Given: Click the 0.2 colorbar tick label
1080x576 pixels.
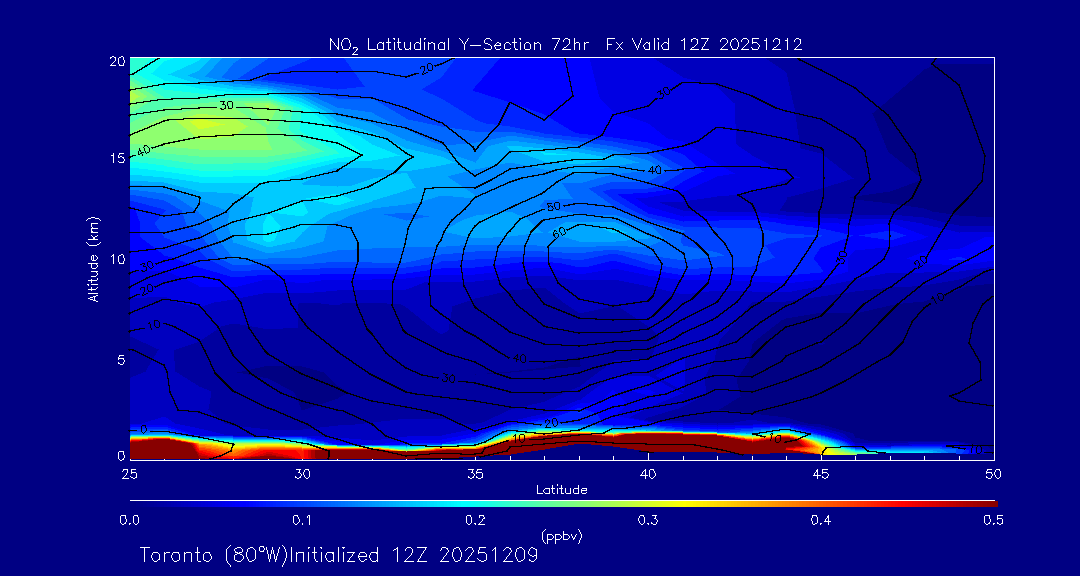Looking at the screenshot, I should tap(475, 520).
